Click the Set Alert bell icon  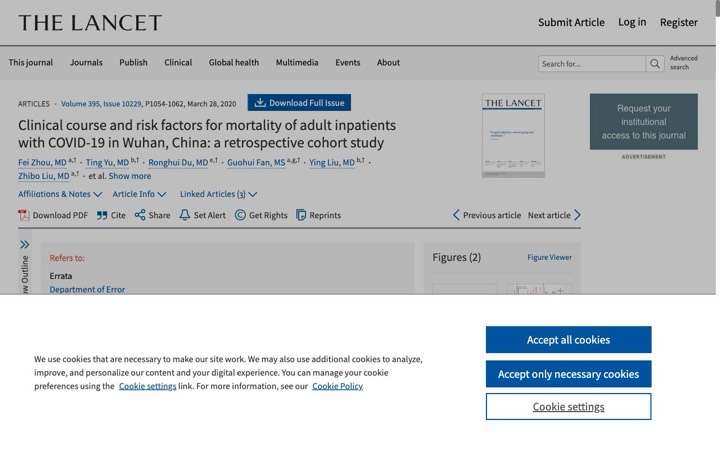click(x=185, y=215)
